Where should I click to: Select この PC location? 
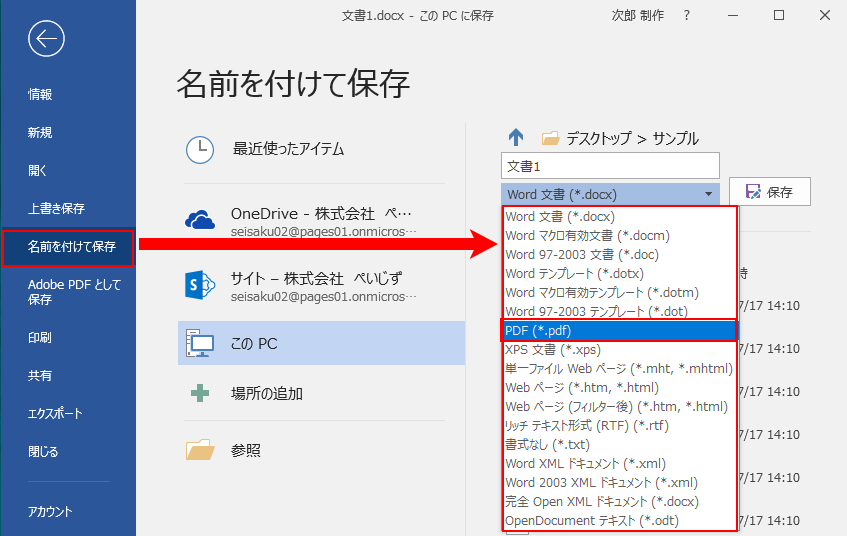(321, 343)
